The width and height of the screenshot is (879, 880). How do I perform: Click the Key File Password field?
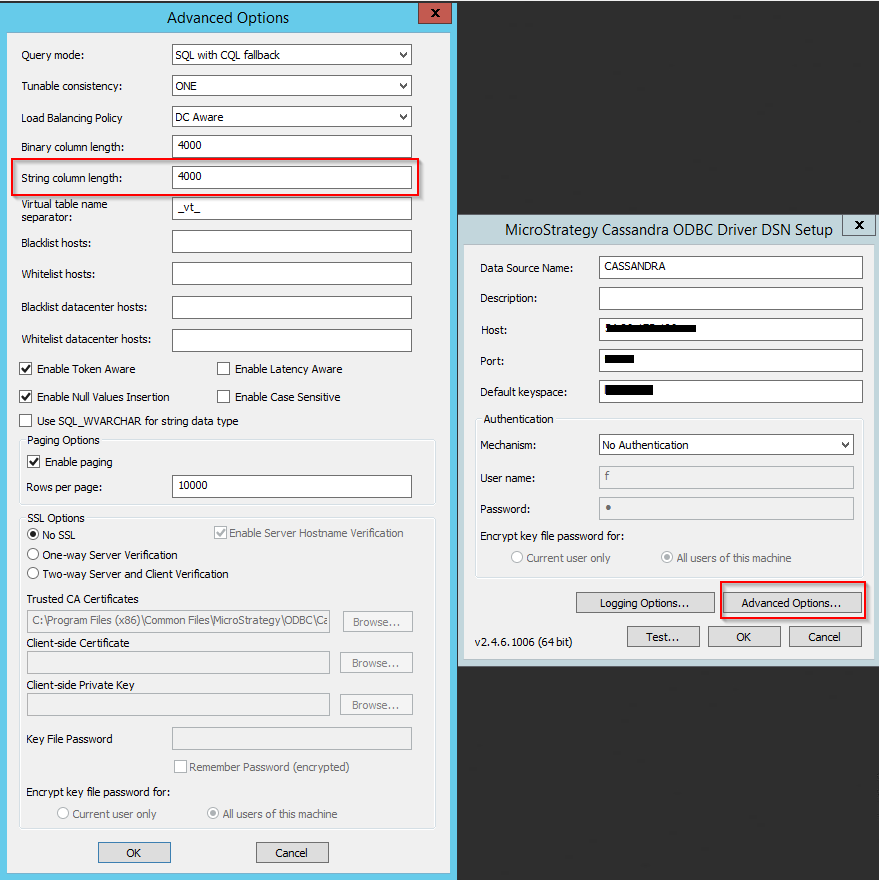click(291, 738)
